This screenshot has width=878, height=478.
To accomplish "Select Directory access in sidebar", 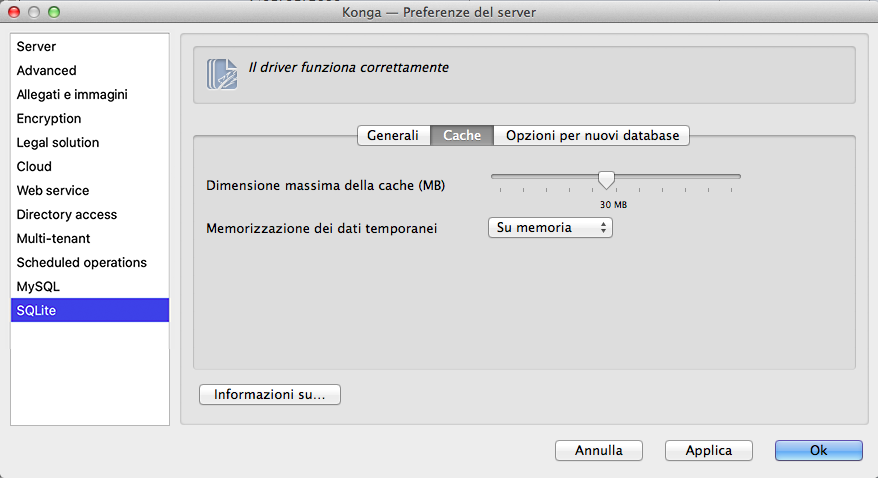I will click(x=67, y=215).
